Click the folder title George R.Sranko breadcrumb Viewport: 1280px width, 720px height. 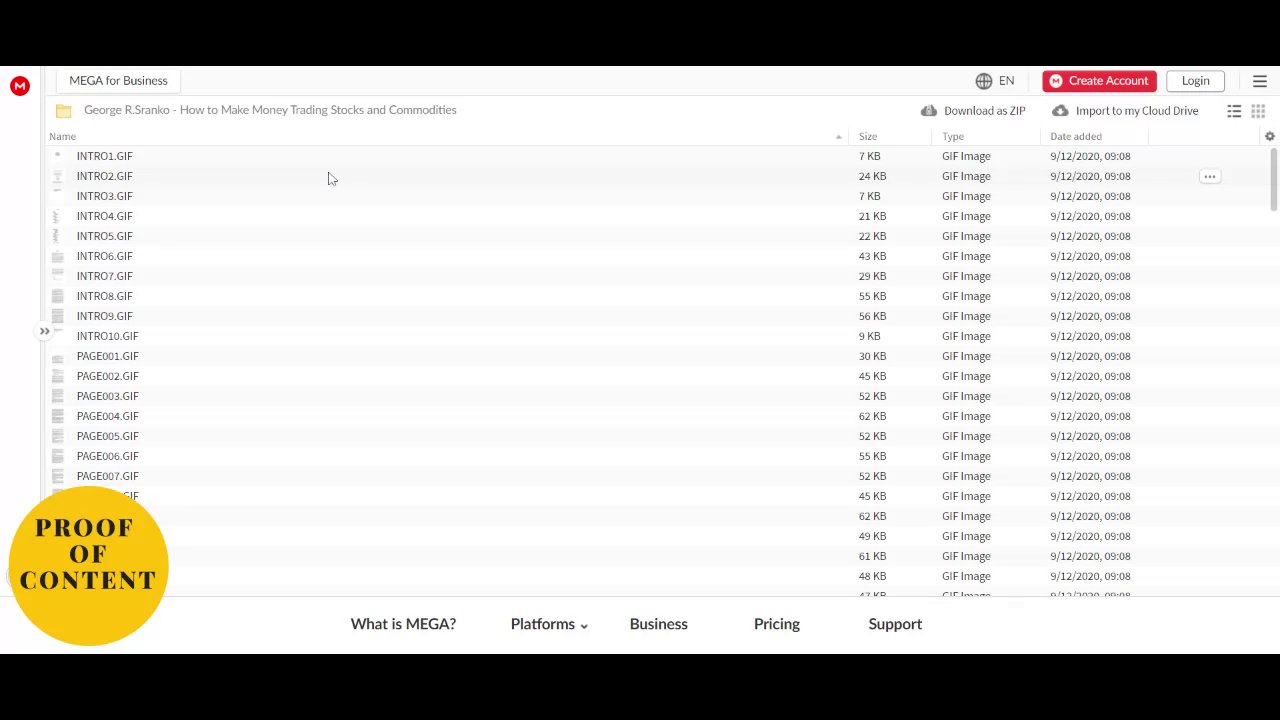tap(270, 110)
